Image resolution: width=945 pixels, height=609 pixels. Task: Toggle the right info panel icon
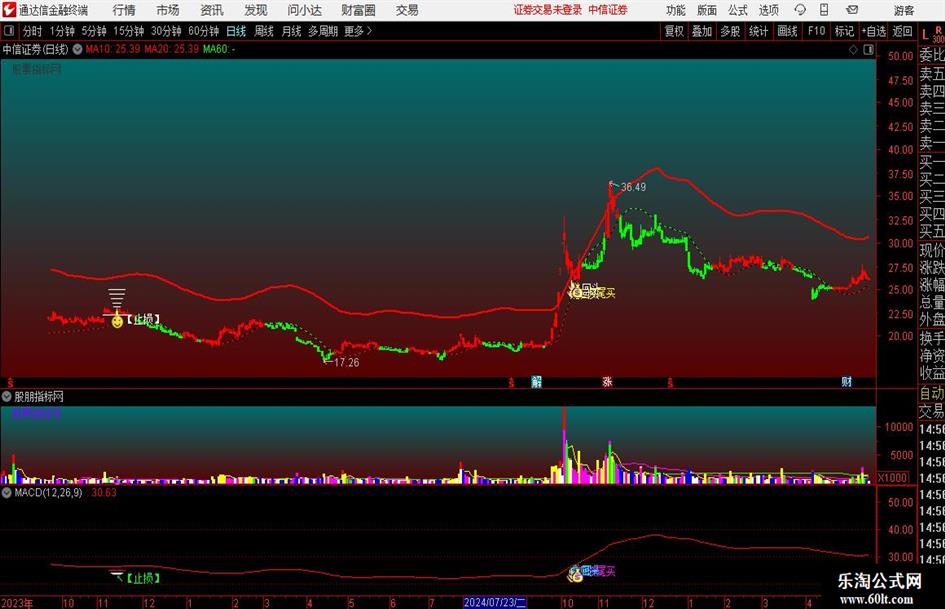(x=868, y=50)
